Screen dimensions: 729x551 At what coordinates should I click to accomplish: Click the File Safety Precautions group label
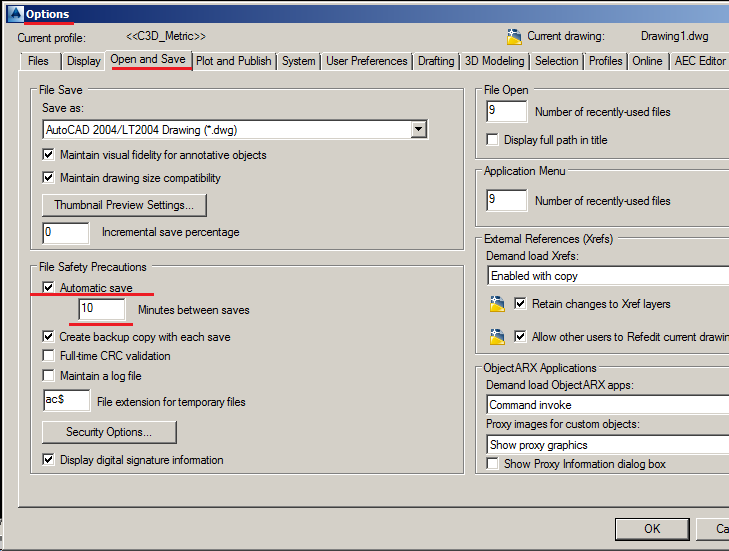[x=93, y=267]
